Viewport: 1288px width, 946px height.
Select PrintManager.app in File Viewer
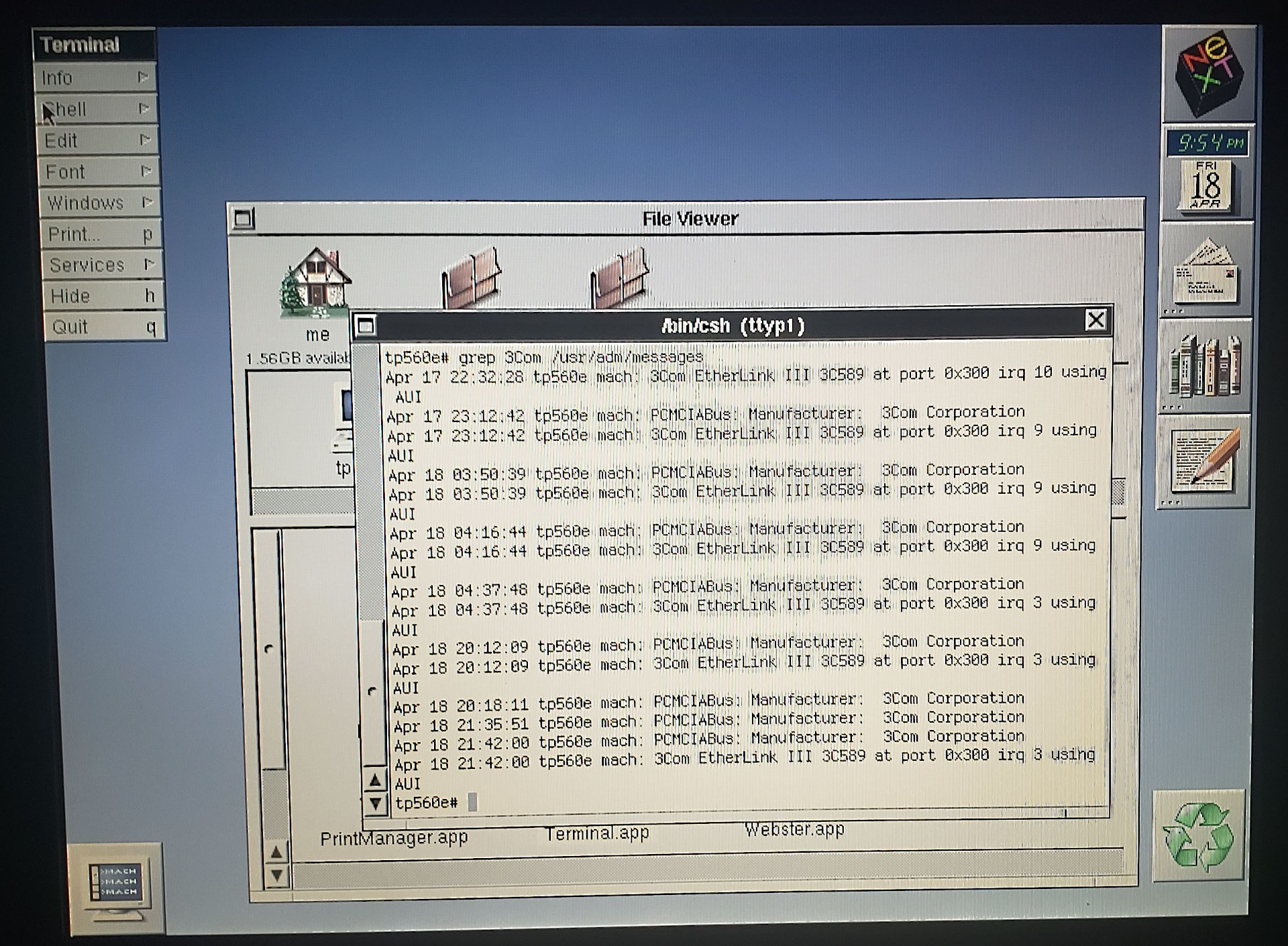coord(394,839)
